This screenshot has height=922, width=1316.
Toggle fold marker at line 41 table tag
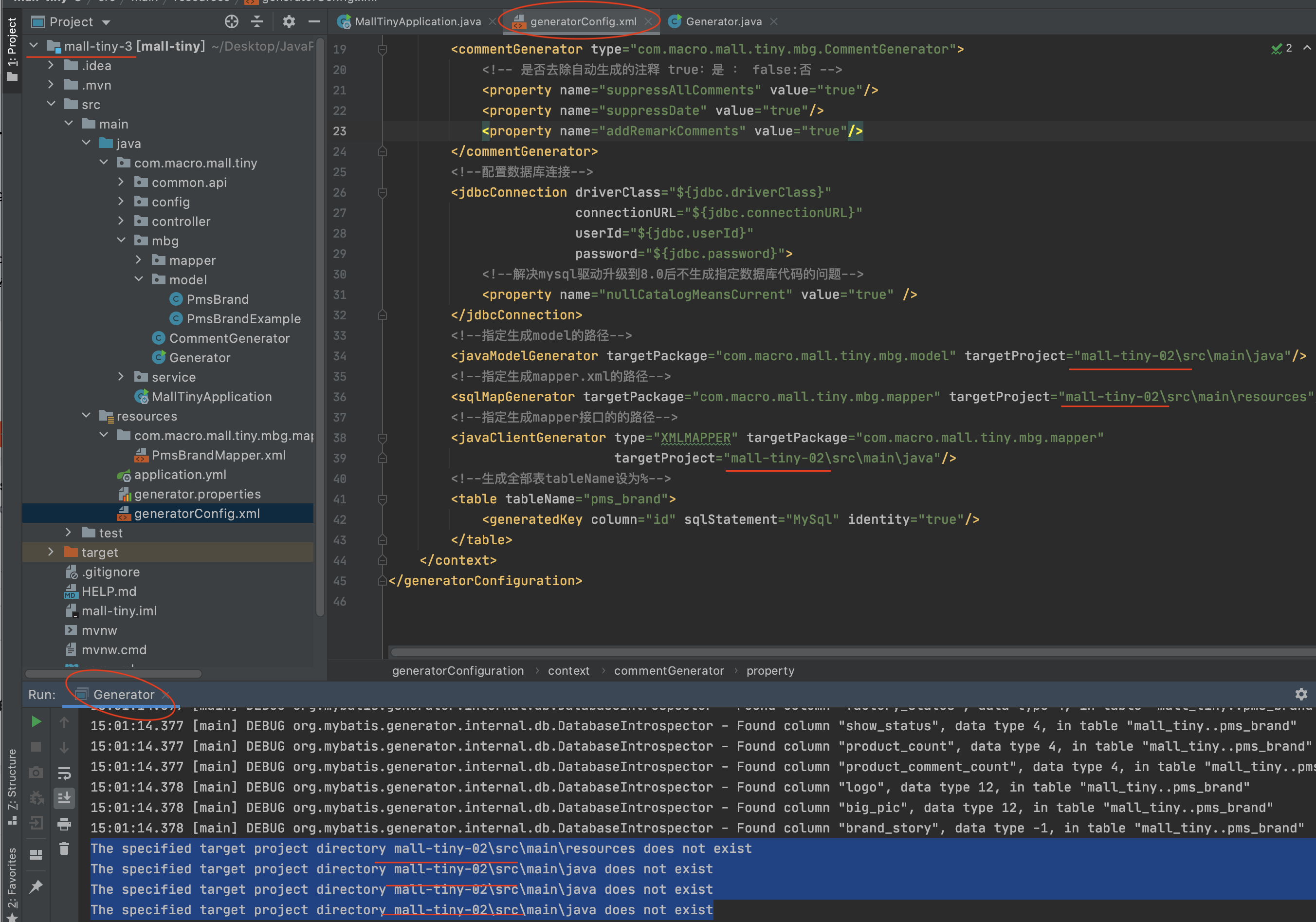[383, 499]
